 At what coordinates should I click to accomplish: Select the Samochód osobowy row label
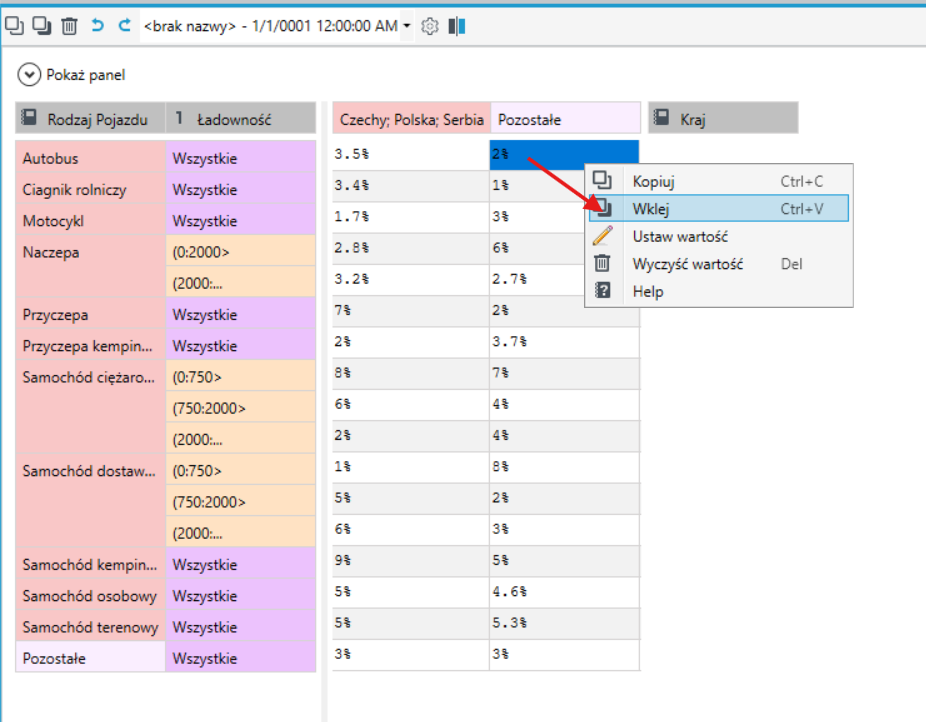(x=90, y=596)
